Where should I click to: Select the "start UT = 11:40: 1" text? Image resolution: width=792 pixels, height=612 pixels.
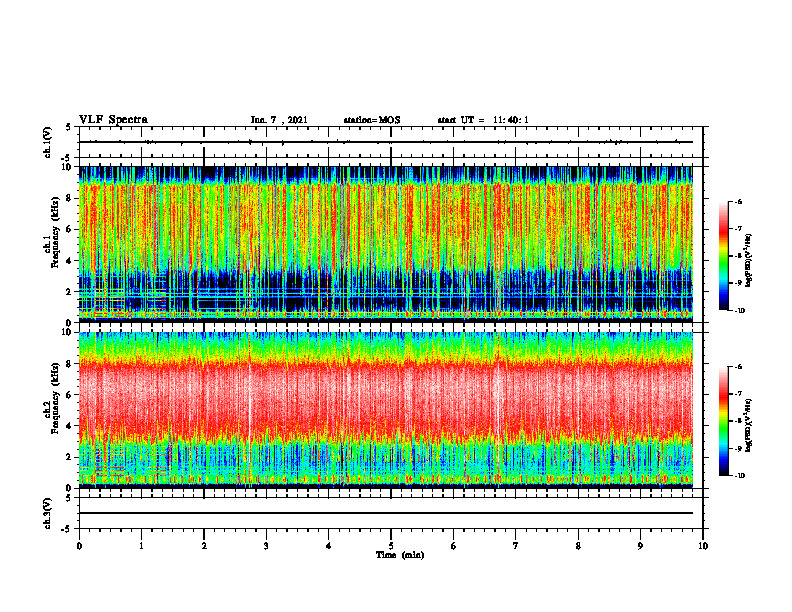coord(483,120)
